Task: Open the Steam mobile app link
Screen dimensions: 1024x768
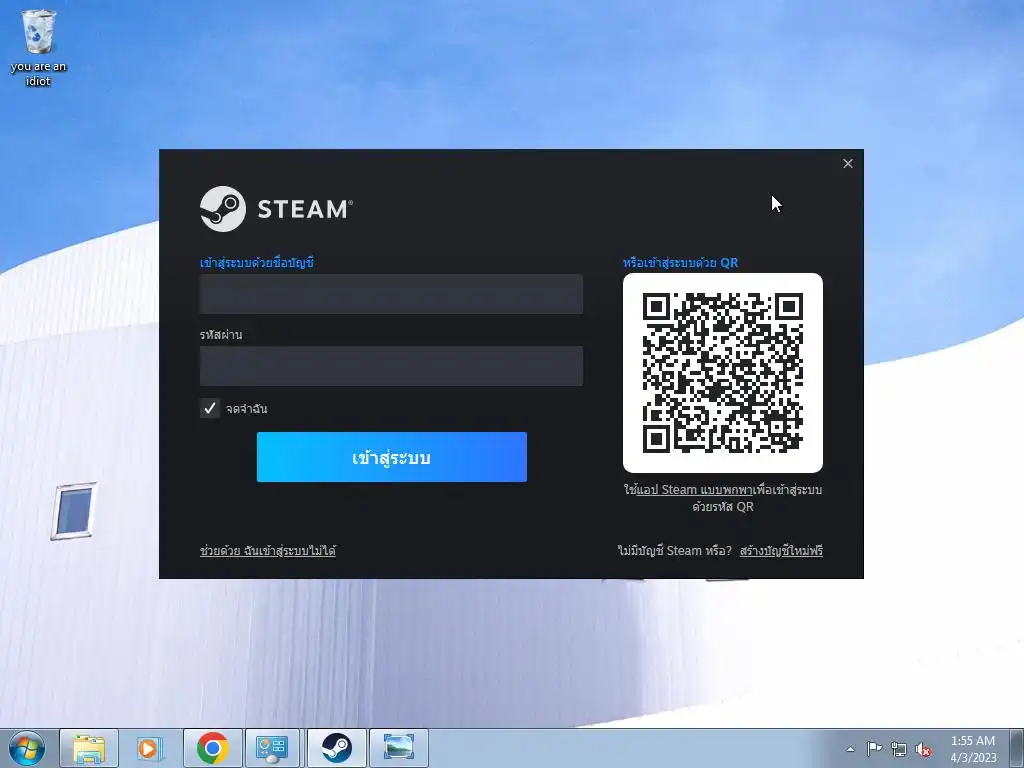Action: pos(695,490)
